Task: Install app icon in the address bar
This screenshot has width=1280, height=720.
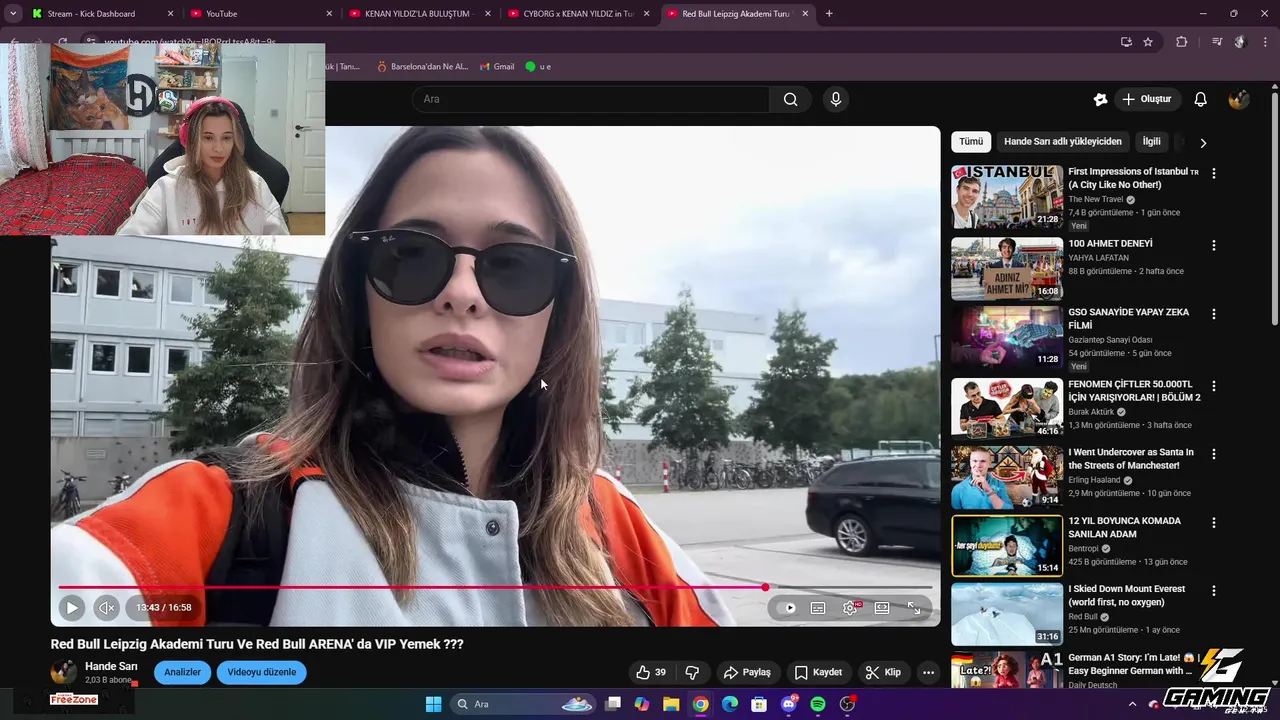Action: pyautogui.click(x=1126, y=42)
